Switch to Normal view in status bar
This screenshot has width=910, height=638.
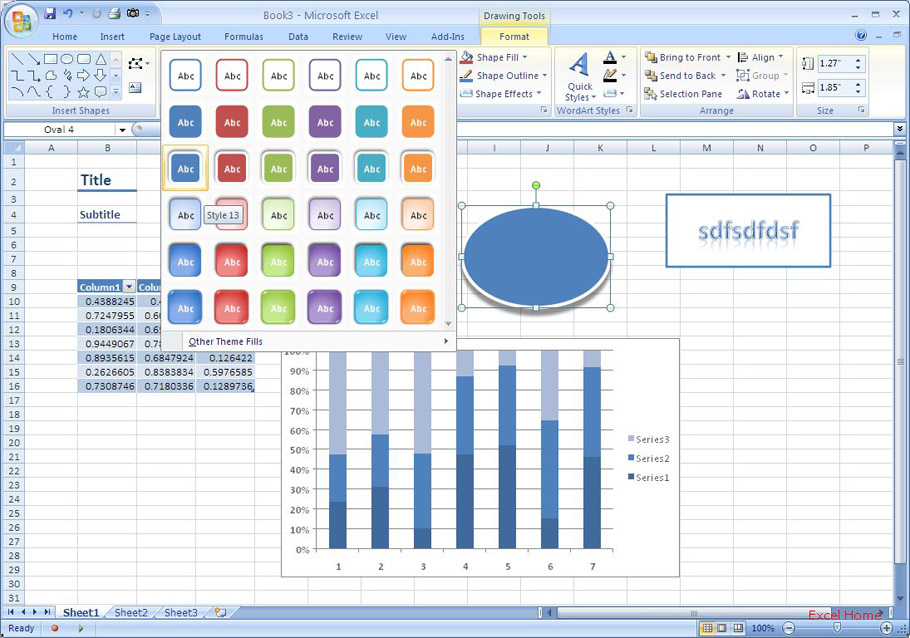(x=708, y=628)
